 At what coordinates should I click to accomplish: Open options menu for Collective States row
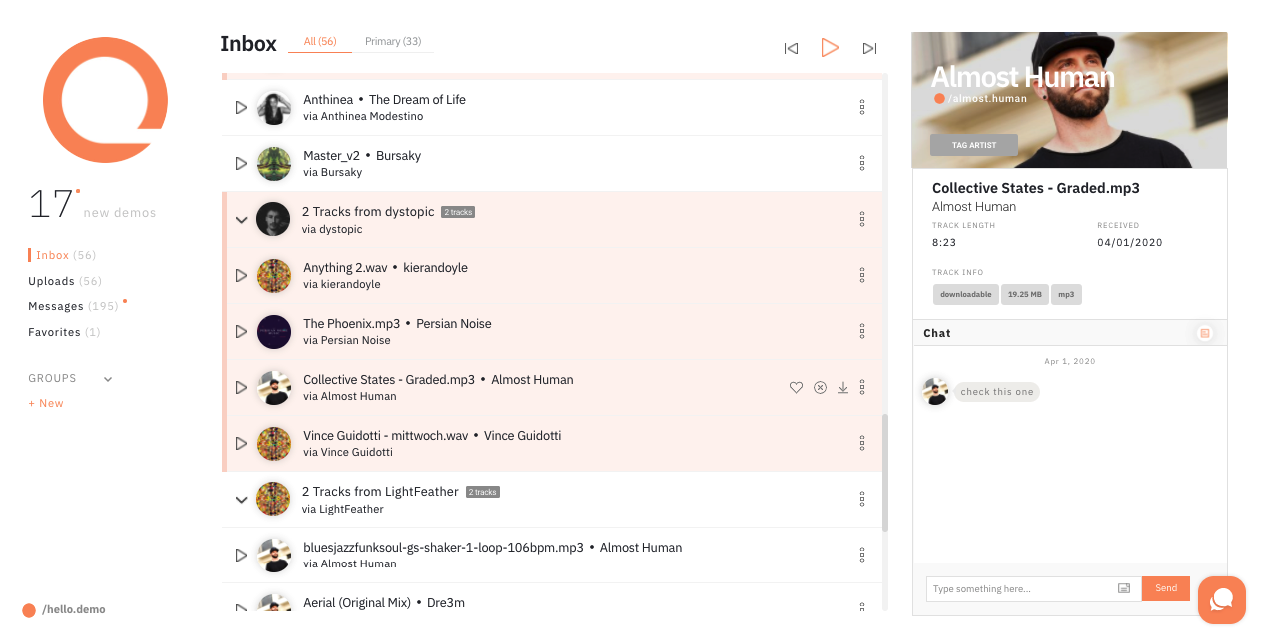[862, 387]
